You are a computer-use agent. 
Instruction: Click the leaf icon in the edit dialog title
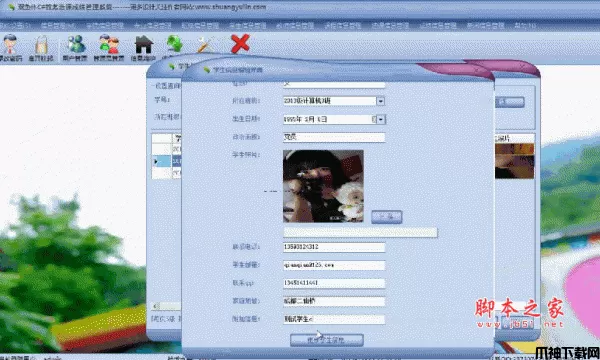click(x=207, y=70)
